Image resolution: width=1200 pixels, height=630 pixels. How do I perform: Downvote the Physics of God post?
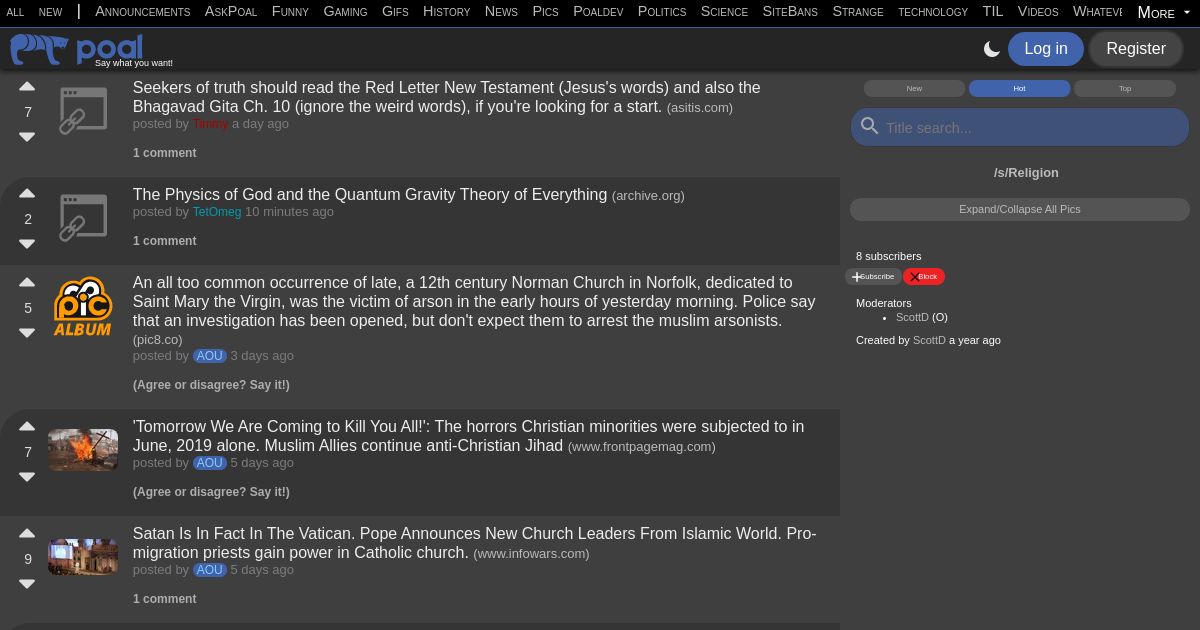coord(27,243)
